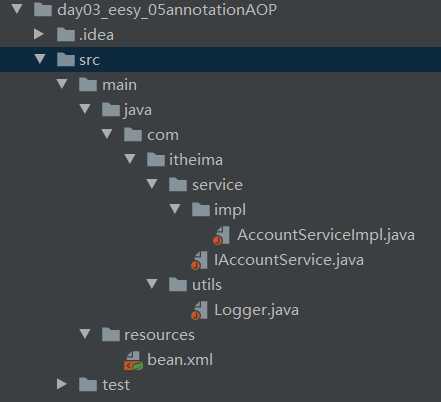Select the service package name
Viewport: 441px width, 402px height.
[x=217, y=185]
